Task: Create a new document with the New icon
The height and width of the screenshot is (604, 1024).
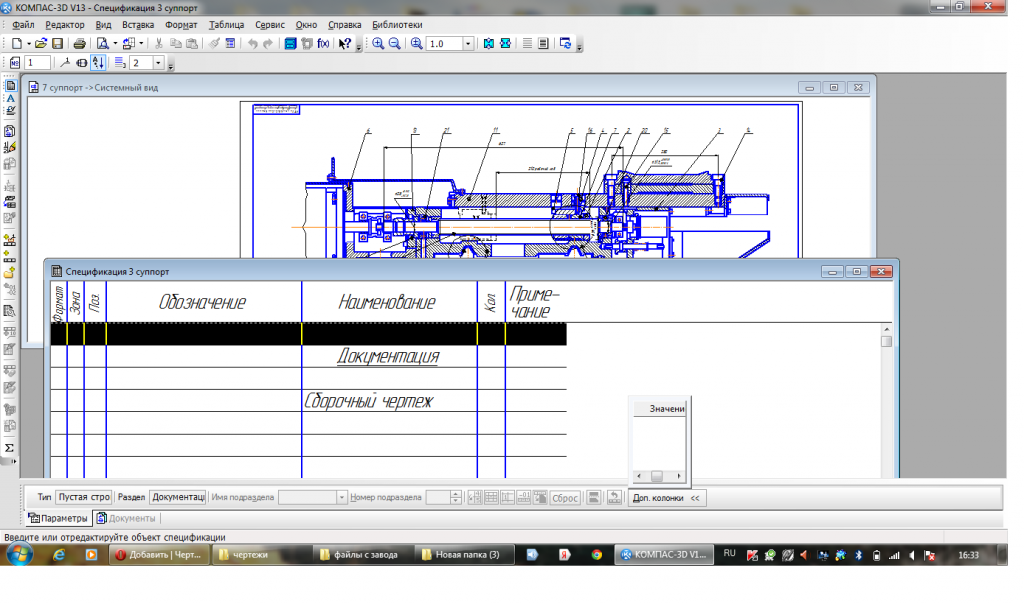Action: tap(17, 44)
